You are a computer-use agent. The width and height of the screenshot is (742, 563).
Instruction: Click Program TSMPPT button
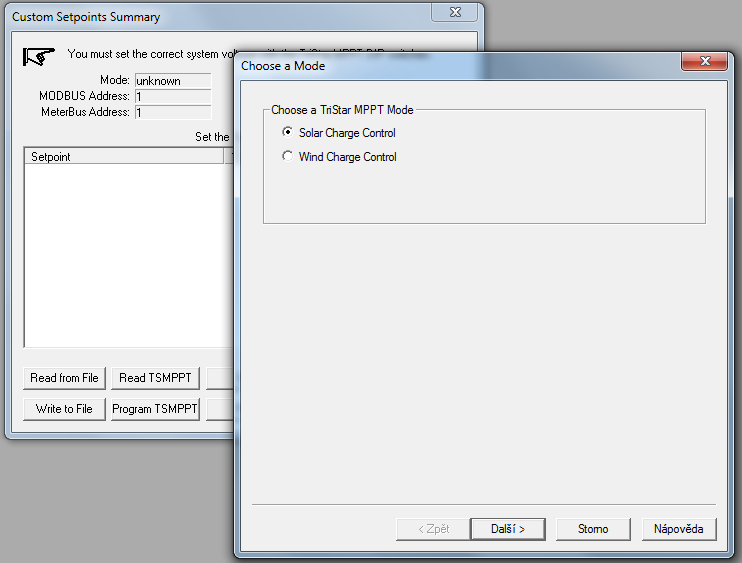point(155,409)
